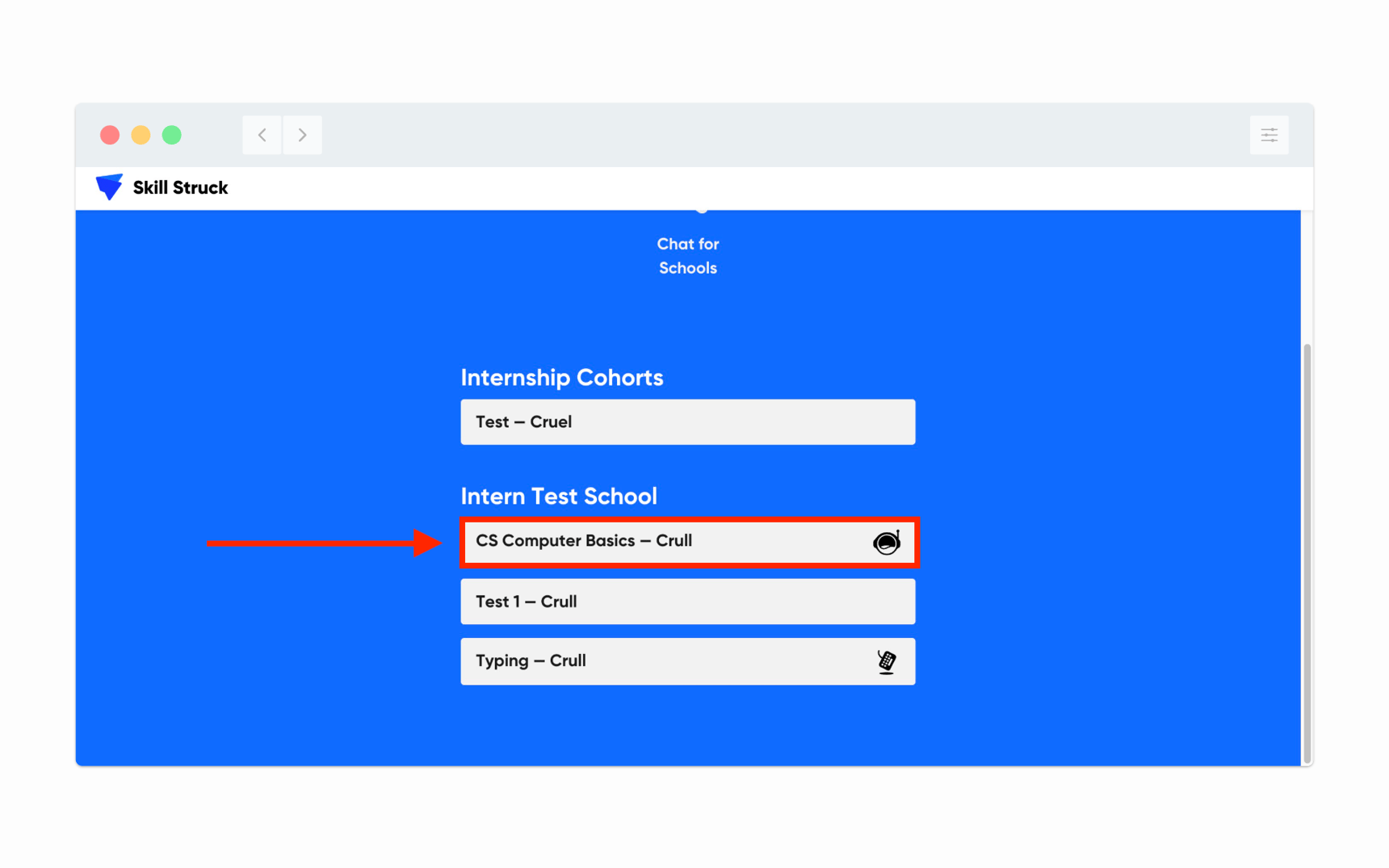
Task: Click the Intern Test School heading
Action: click(559, 496)
